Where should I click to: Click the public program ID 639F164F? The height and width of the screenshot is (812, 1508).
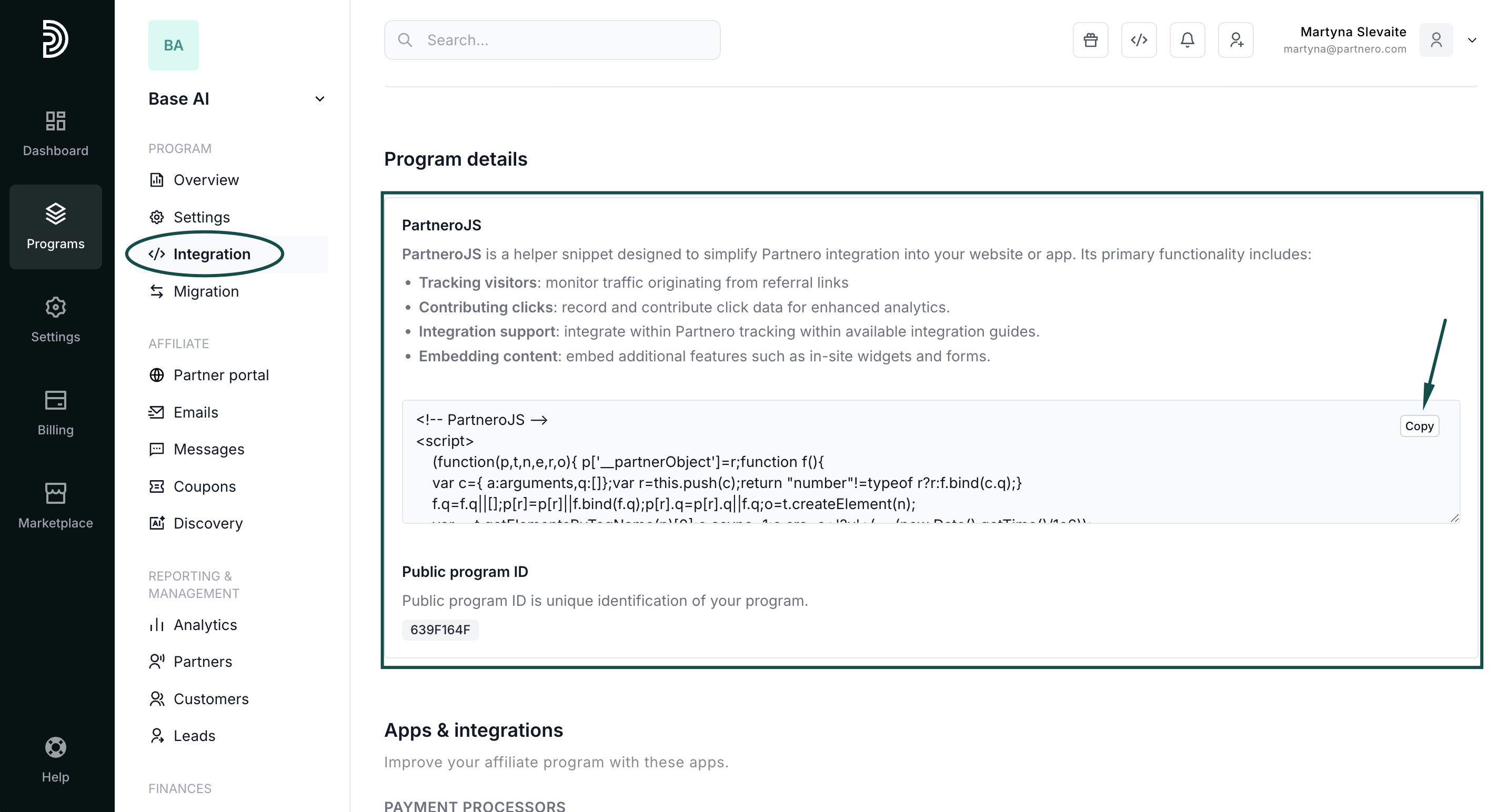[x=440, y=630]
